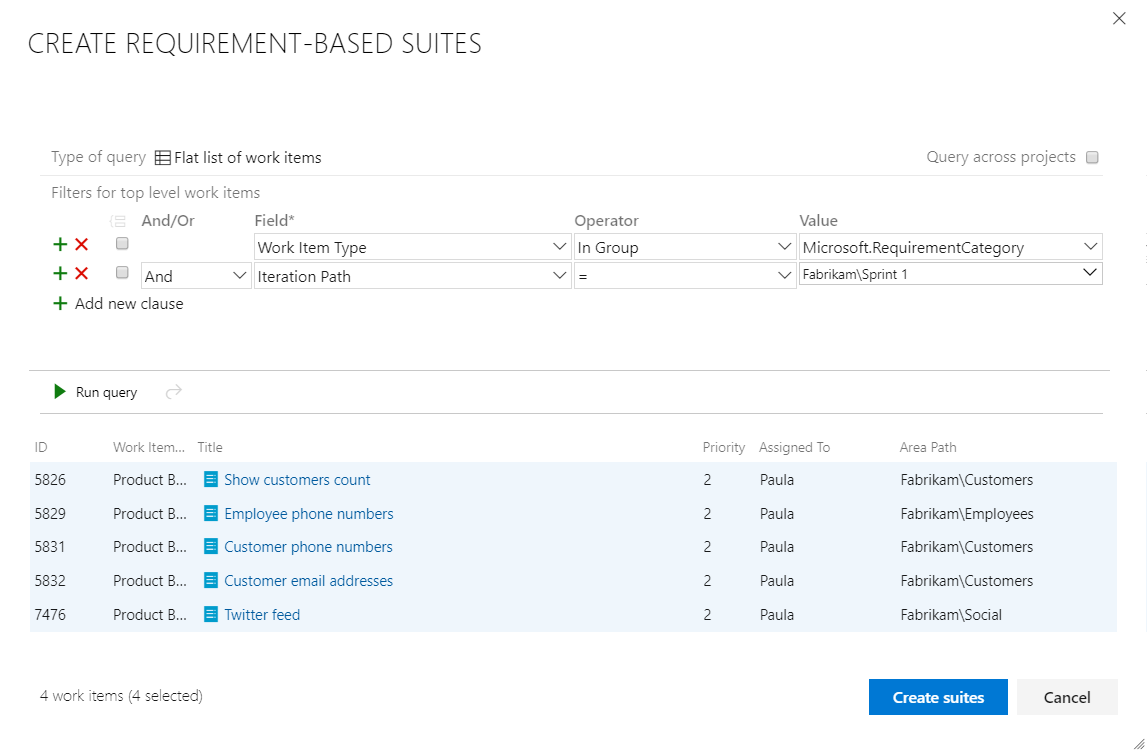Open the In Group operator dropdown
1147x752 pixels.
point(685,247)
